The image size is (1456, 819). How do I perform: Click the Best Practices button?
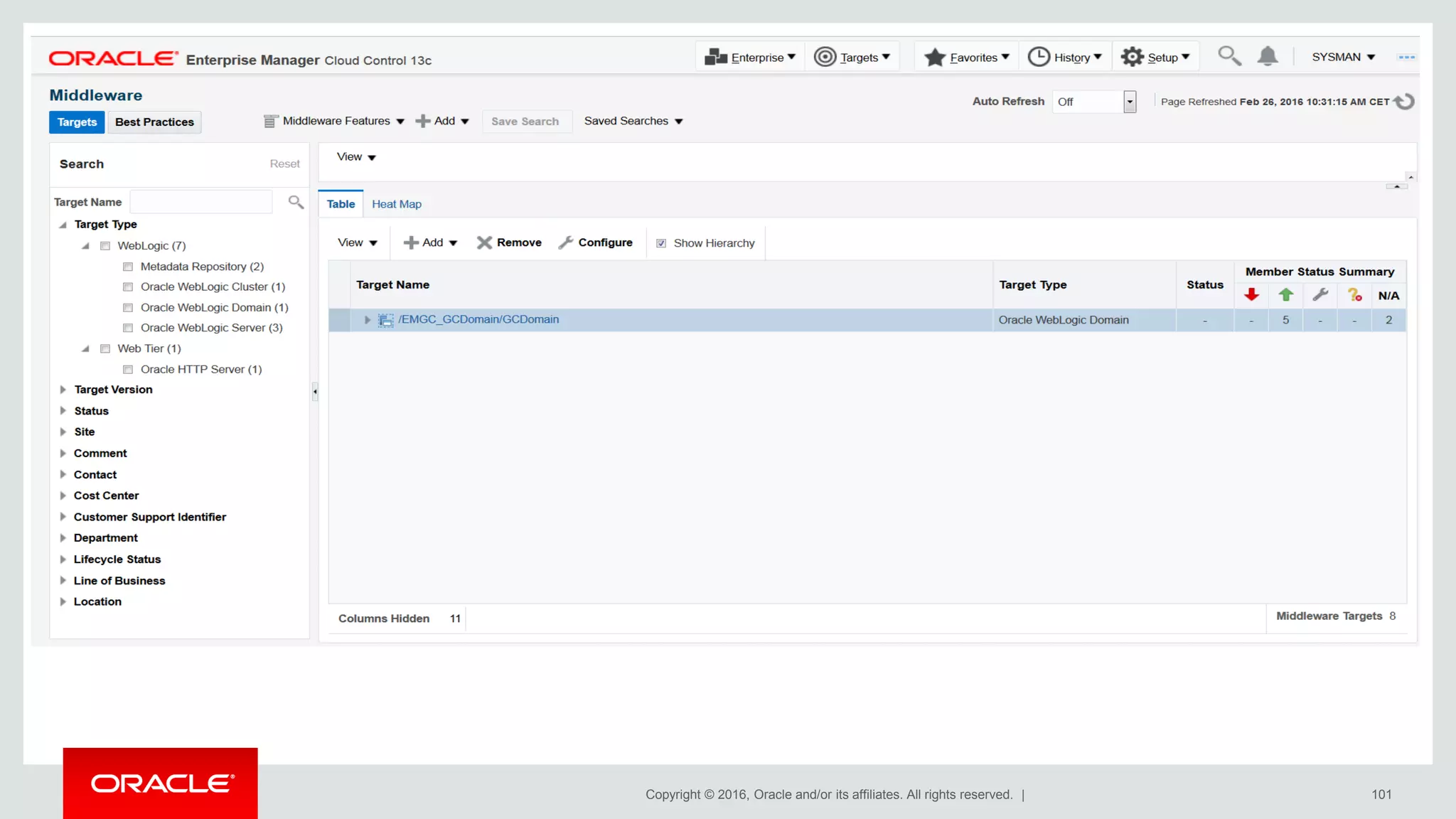[x=154, y=122]
